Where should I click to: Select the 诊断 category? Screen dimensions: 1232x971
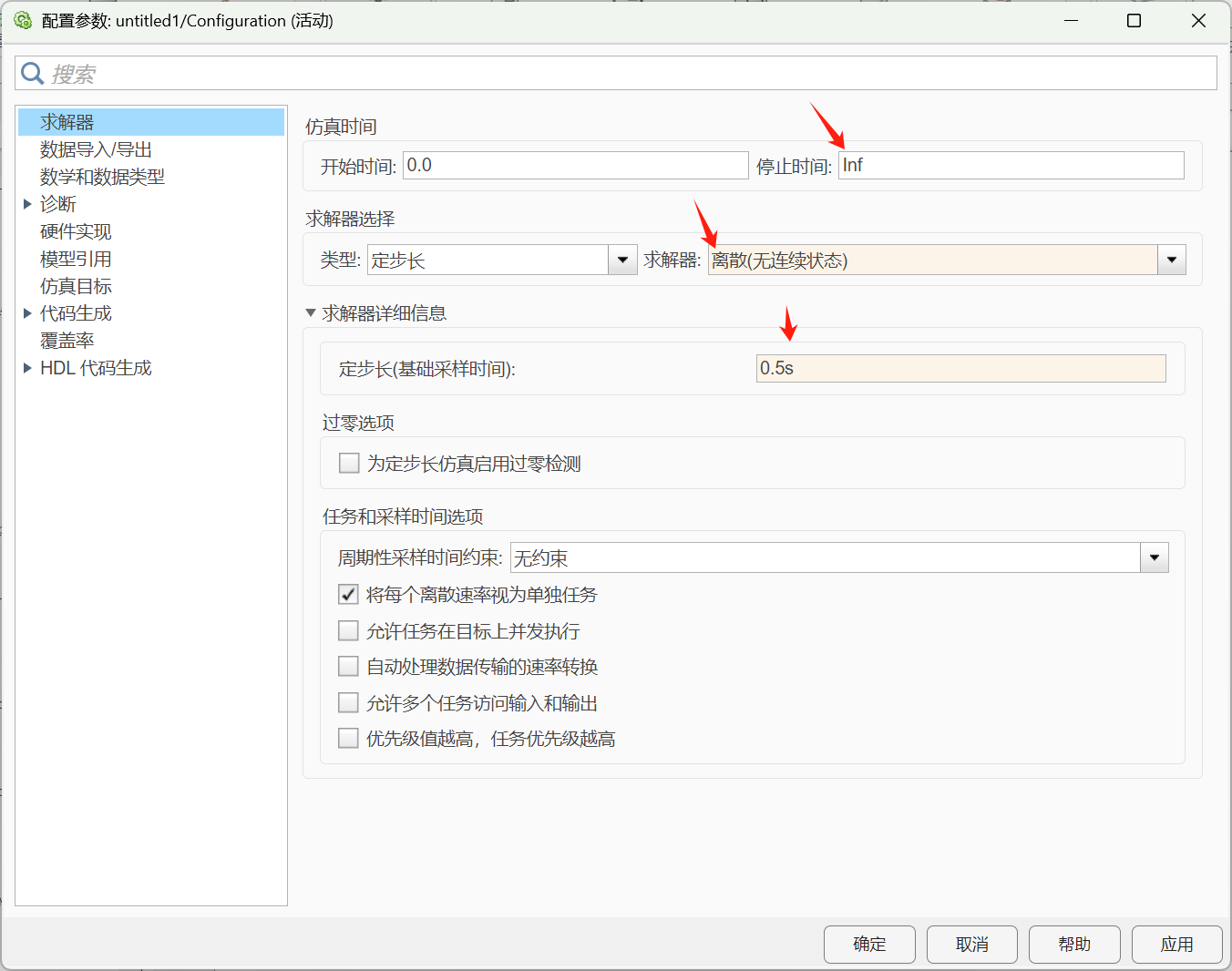(x=58, y=204)
